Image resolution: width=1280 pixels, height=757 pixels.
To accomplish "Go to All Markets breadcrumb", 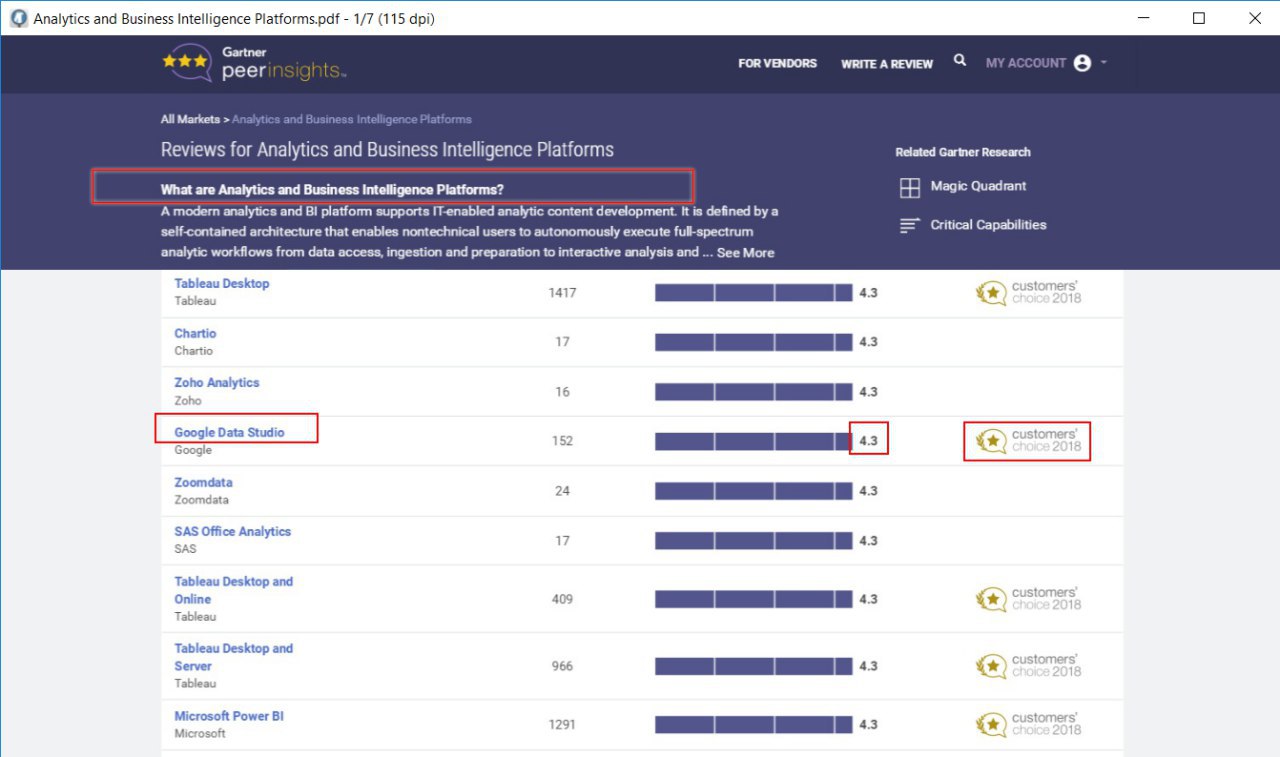I will coord(190,119).
